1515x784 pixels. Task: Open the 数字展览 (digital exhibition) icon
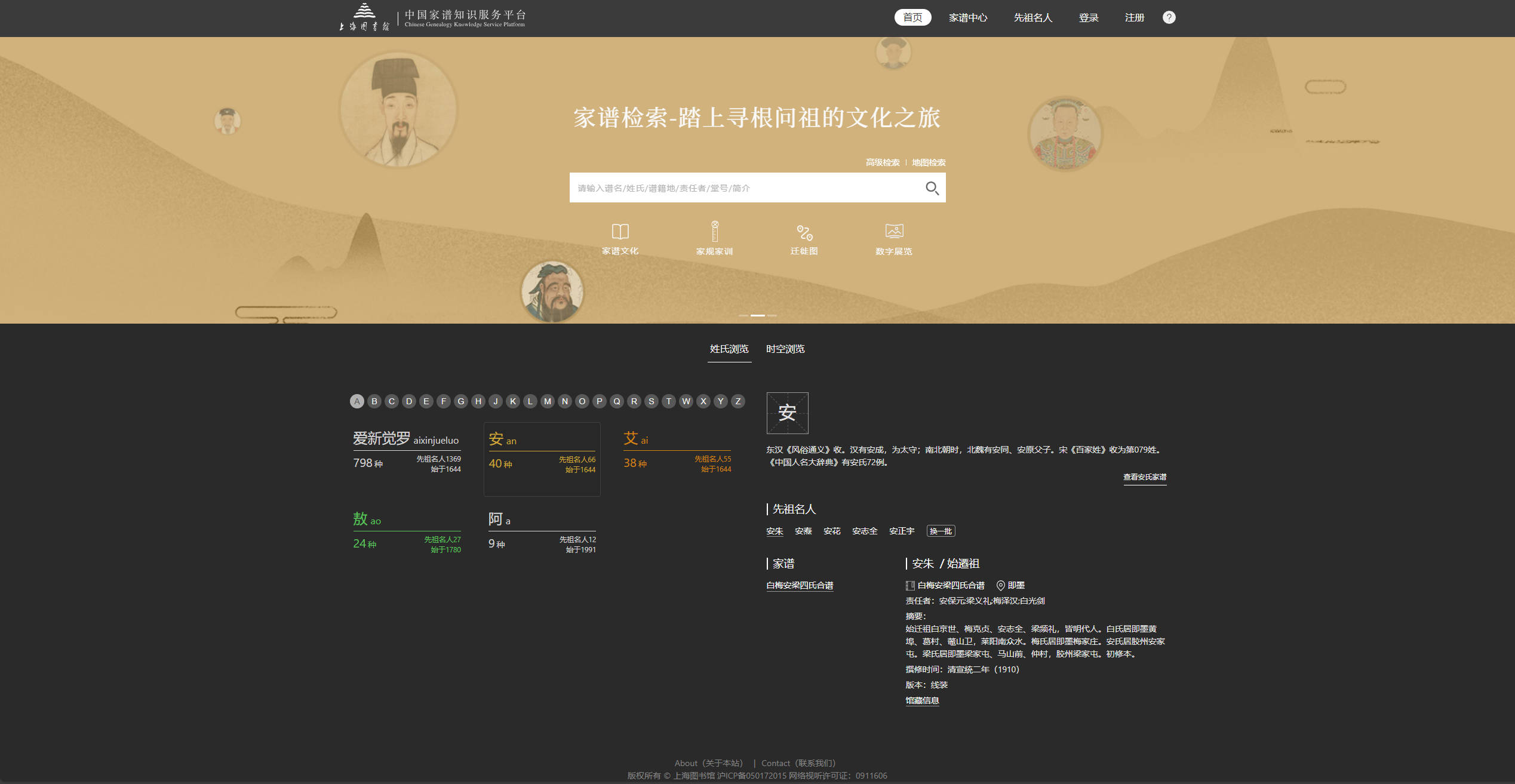click(x=892, y=238)
